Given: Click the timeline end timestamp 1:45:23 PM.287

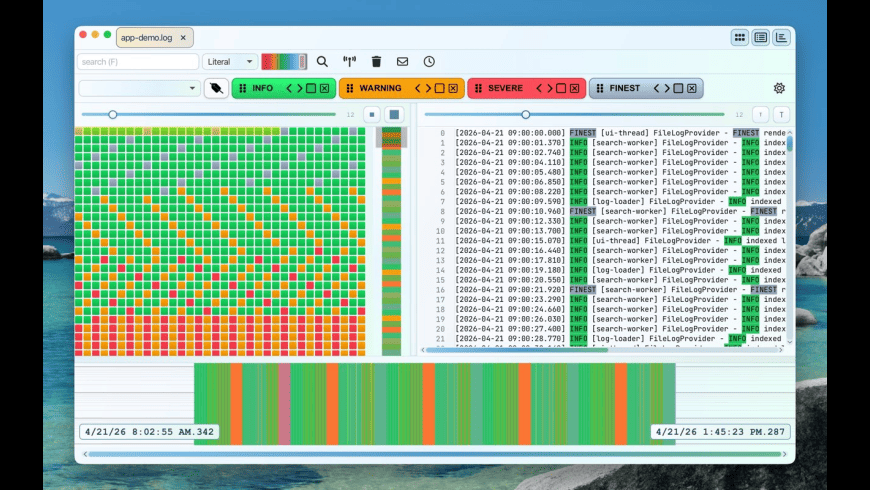Looking at the screenshot, I should point(720,432).
